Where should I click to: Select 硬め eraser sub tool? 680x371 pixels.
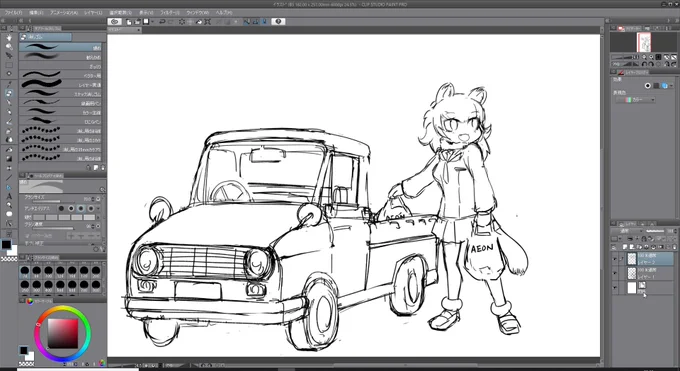coord(61,47)
